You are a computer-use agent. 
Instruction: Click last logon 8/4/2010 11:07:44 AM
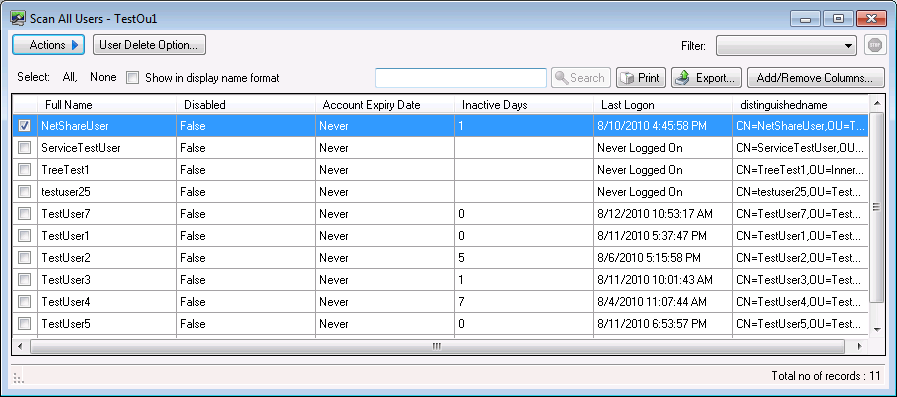663,302
